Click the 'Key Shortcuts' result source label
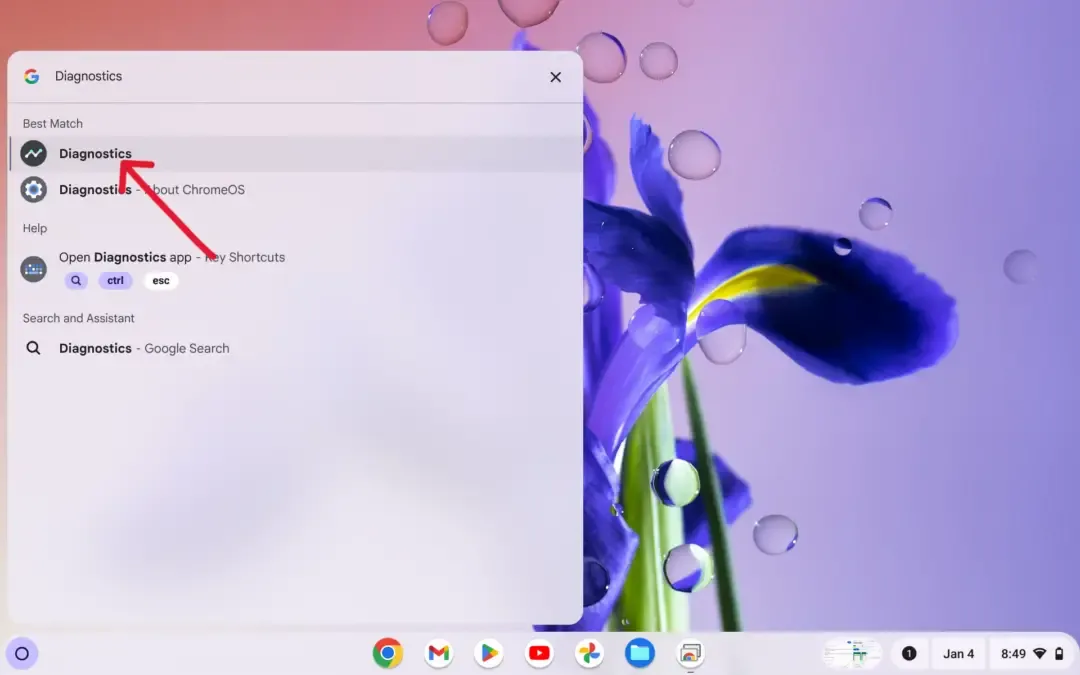This screenshot has width=1080, height=675. click(245, 258)
